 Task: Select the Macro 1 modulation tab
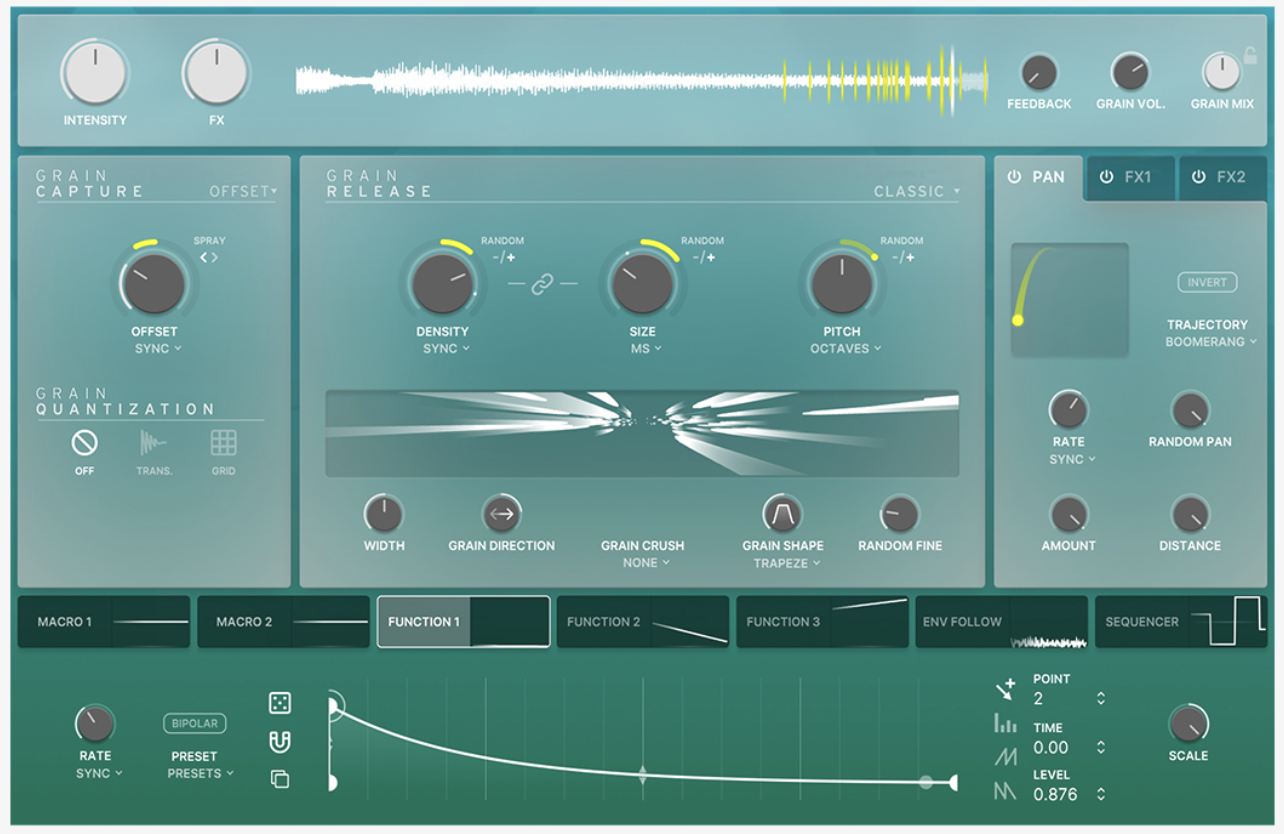(x=104, y=622)
